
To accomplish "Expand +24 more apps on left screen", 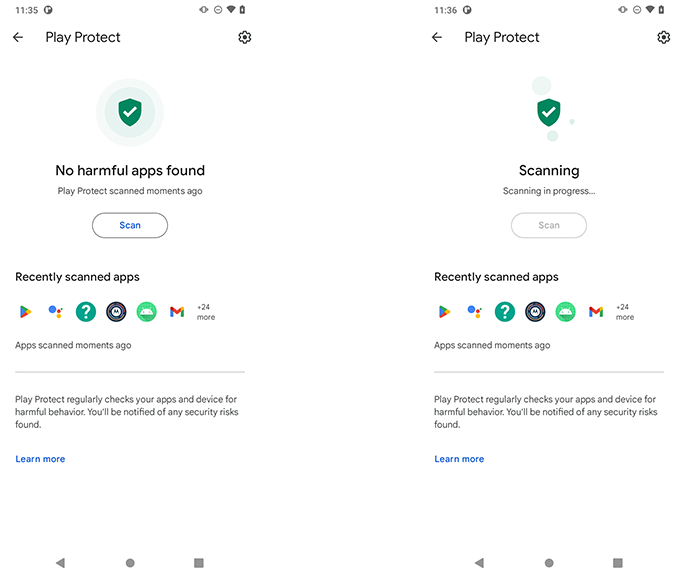I will coord(206,312).
